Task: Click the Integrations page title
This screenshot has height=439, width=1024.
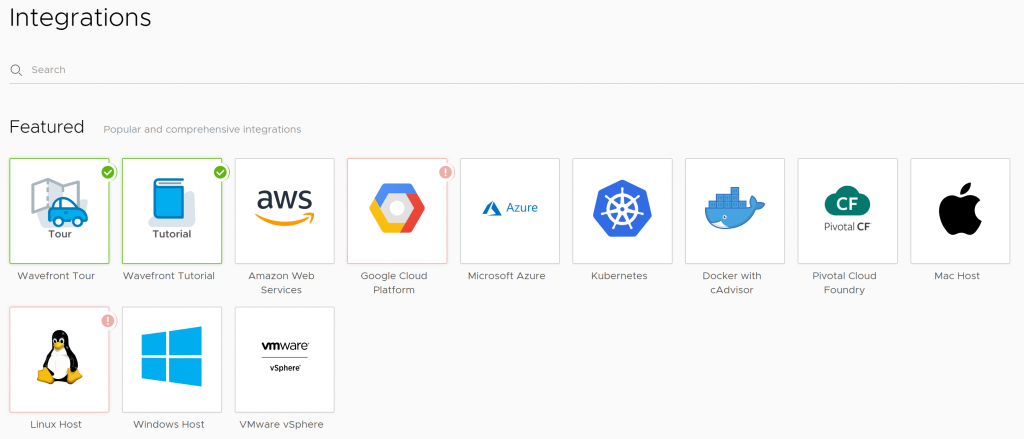Action: pos(80,18)
